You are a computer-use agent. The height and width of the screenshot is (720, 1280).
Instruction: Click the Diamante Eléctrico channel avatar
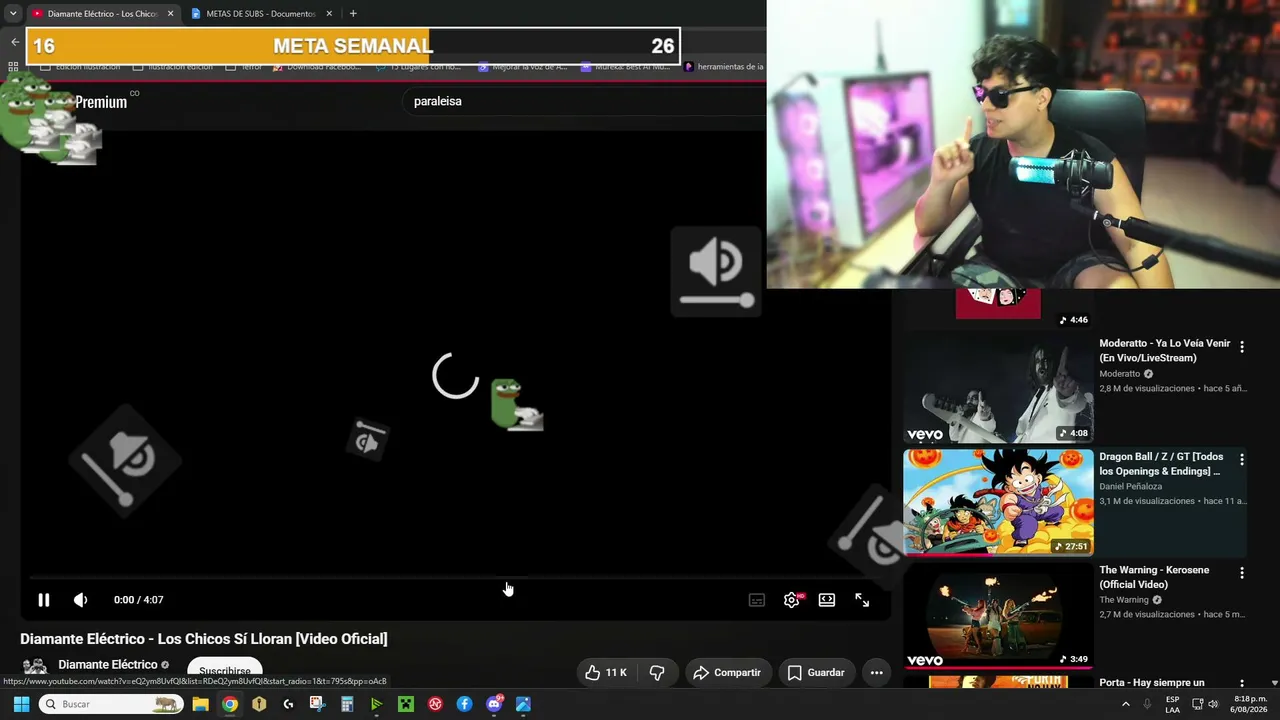[35, 668]
